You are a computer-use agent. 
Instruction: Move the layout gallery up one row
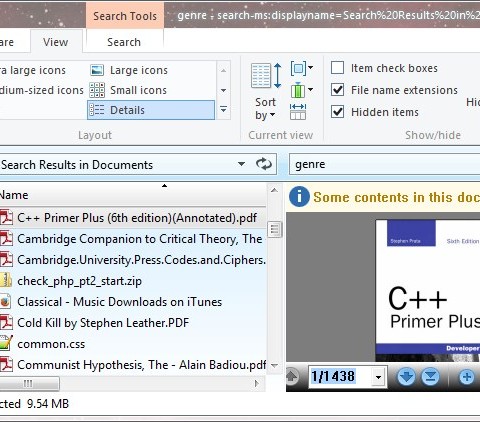[x=223, y=70]
